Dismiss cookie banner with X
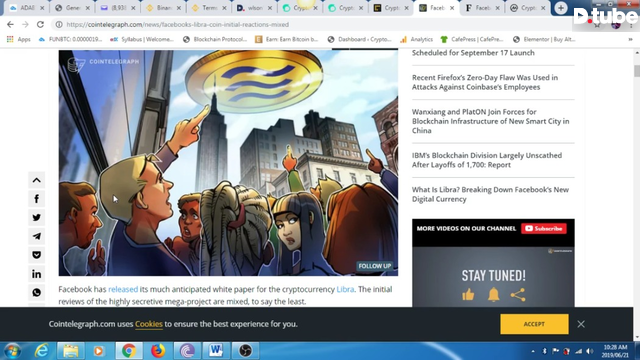The image size is (640, 360). (x=581, y=324)
